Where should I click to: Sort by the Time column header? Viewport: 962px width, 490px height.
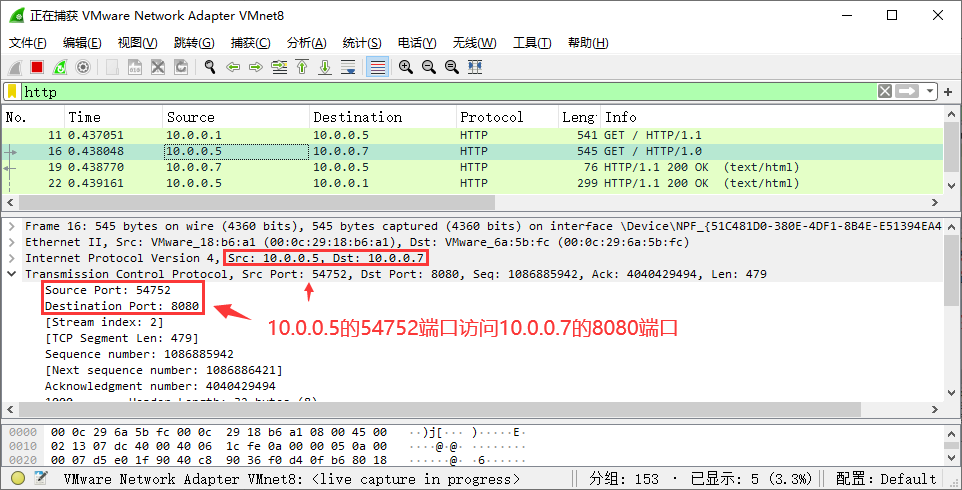coord(114,117)
